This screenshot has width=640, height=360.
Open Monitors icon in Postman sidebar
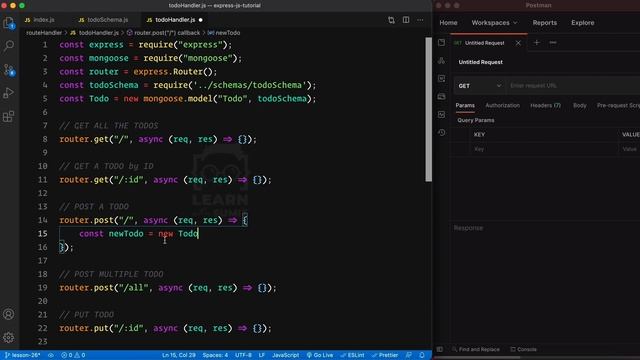[x=442, y=114]
